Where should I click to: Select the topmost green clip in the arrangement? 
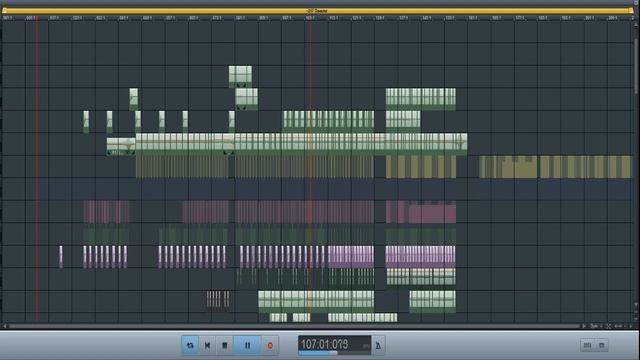pyautogui.click(x=240, y=77)
